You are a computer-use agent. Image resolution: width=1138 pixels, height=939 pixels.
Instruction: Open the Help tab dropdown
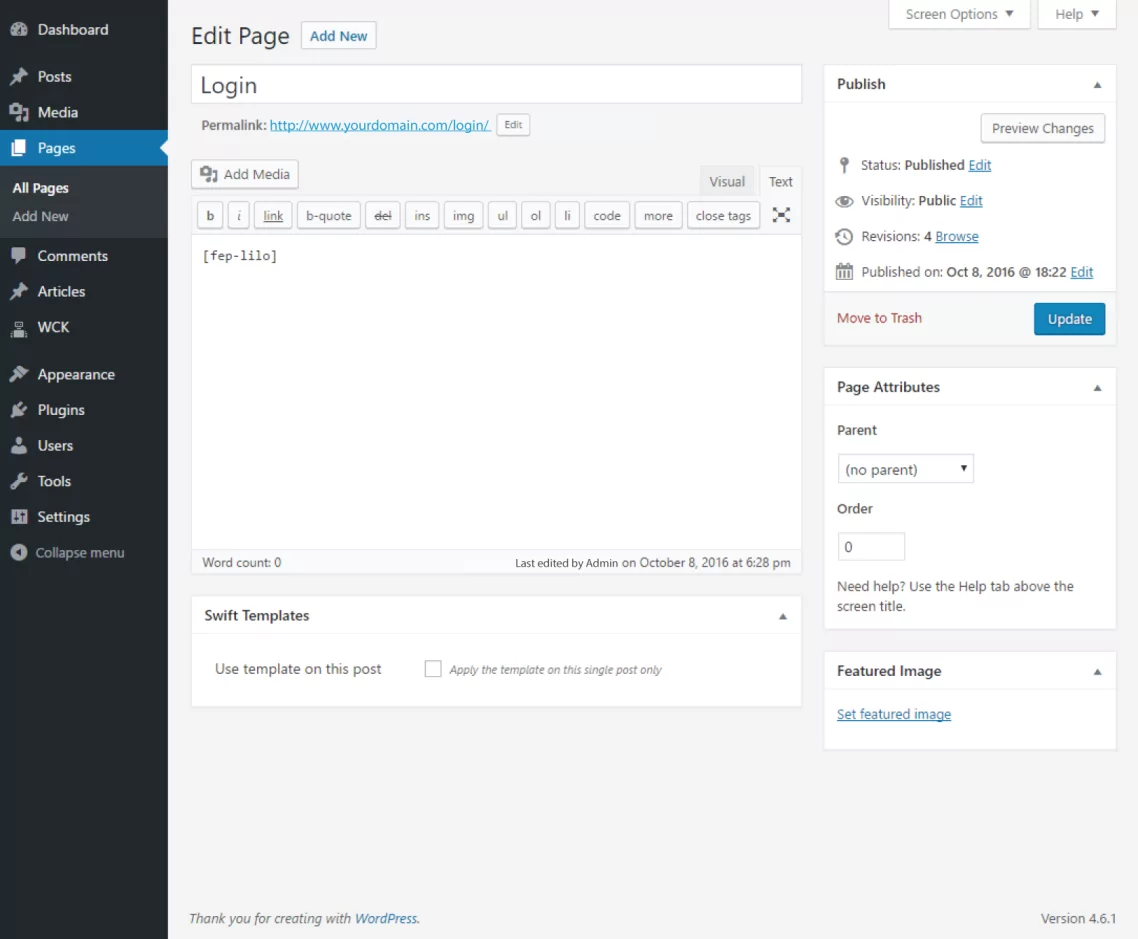click(1076, 14)
